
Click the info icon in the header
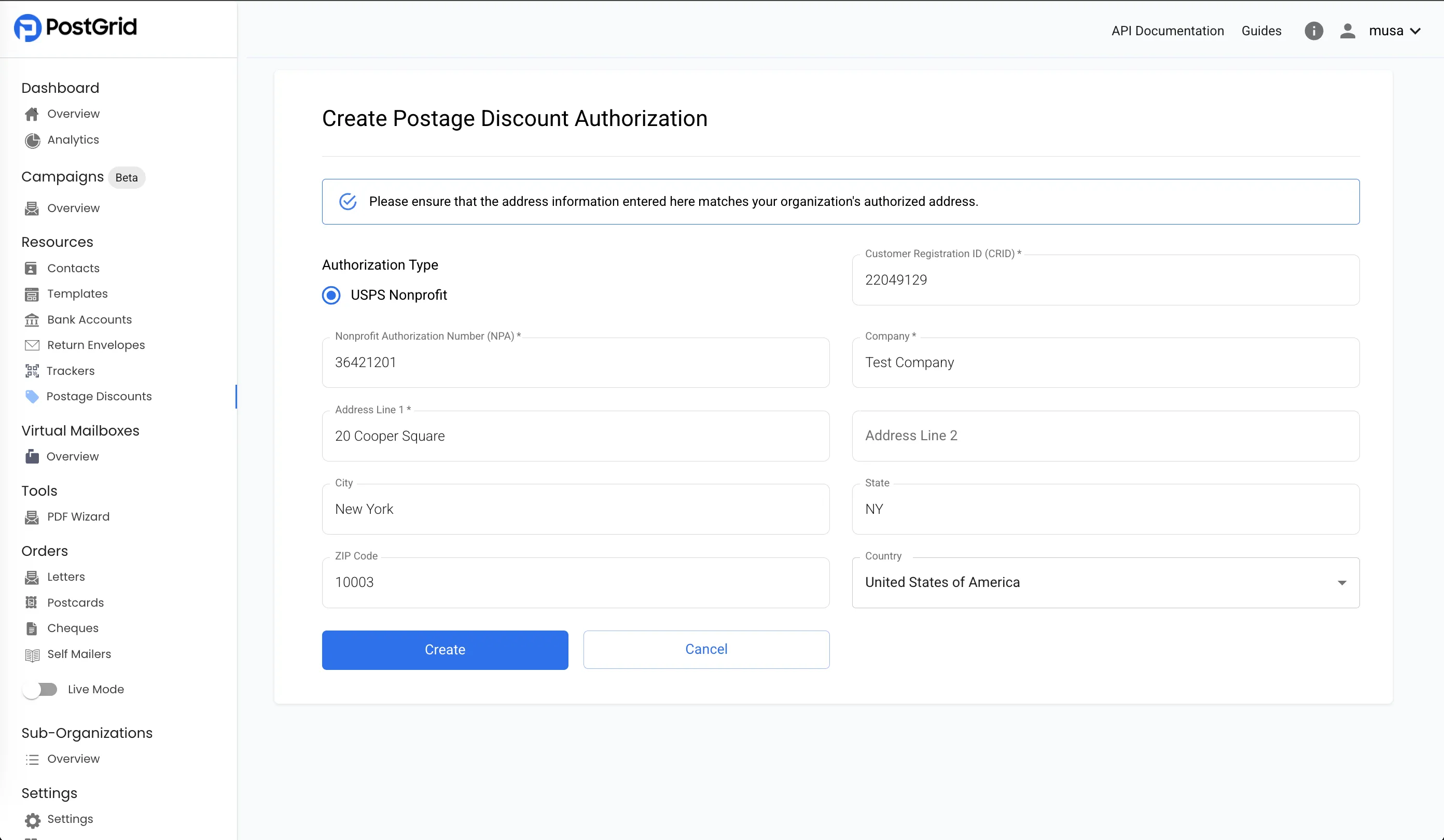tap(1313, 31)
